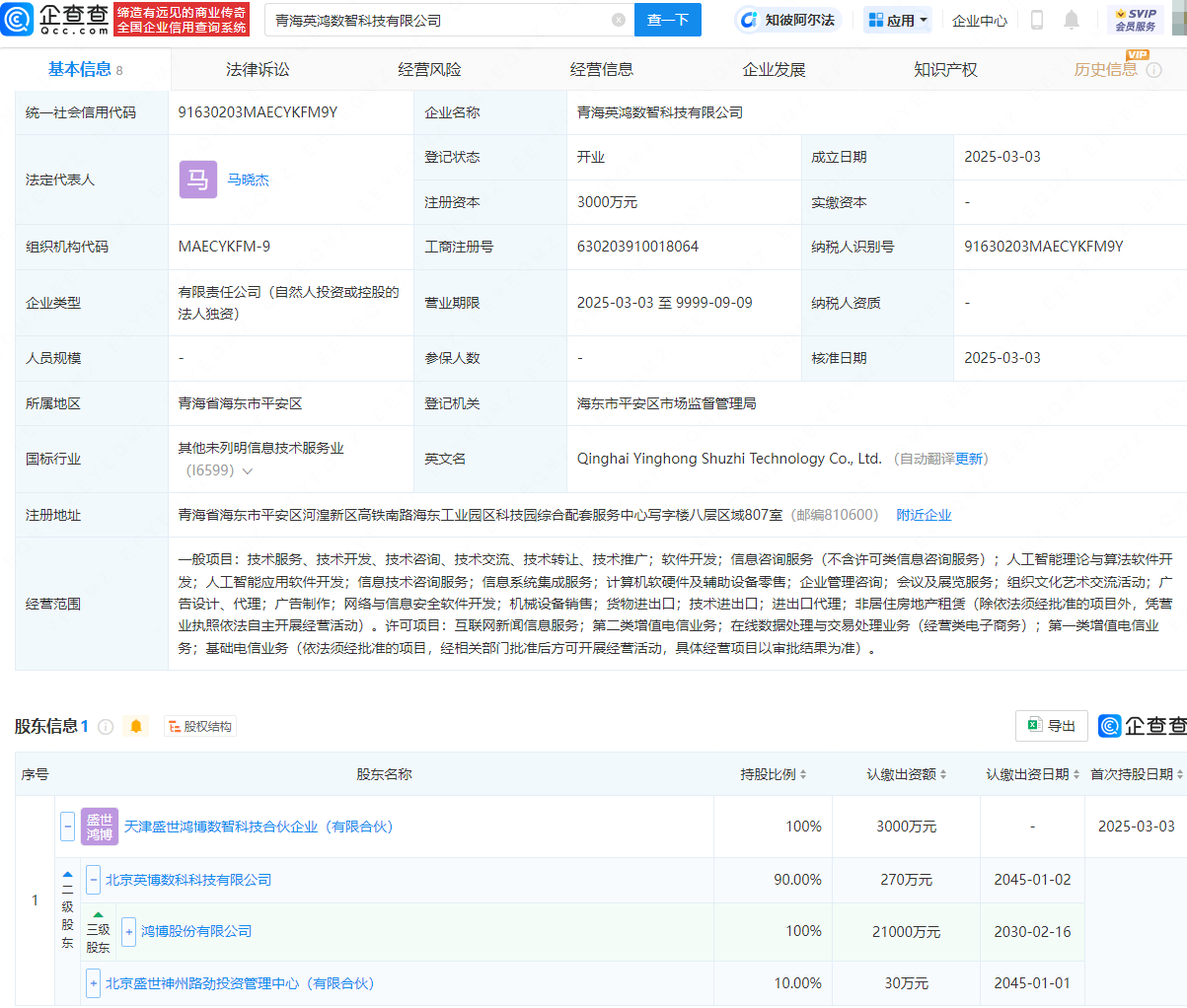The width and height of the screenshot is (1187, 1008).
Task: Open 天津盛世鸿博数智科技合伙企业 shareholder link
Action: 259,827
